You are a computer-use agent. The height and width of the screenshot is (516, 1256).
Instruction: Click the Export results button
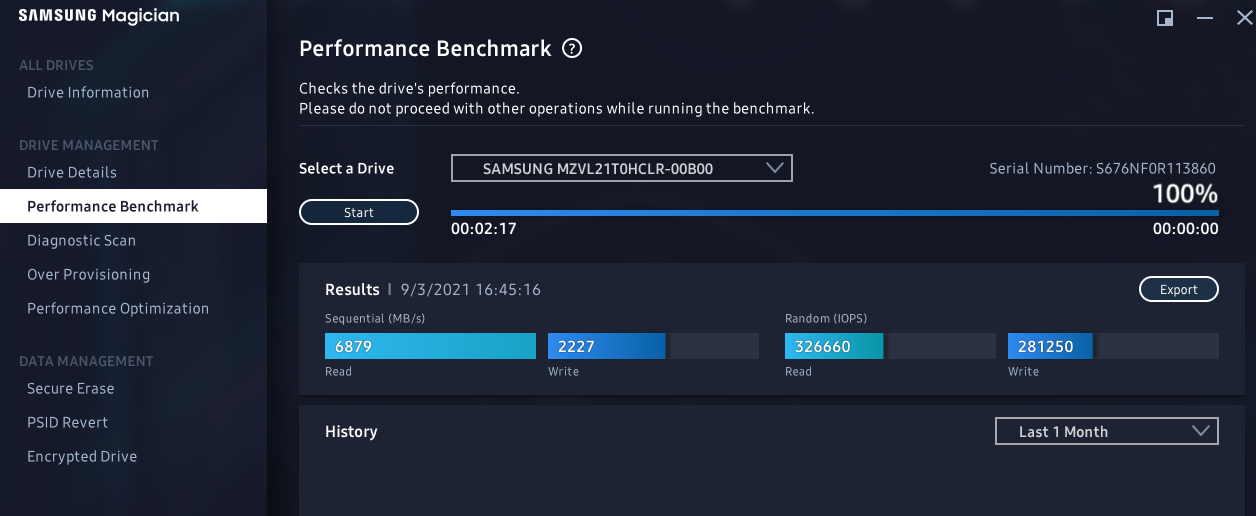1178,289
